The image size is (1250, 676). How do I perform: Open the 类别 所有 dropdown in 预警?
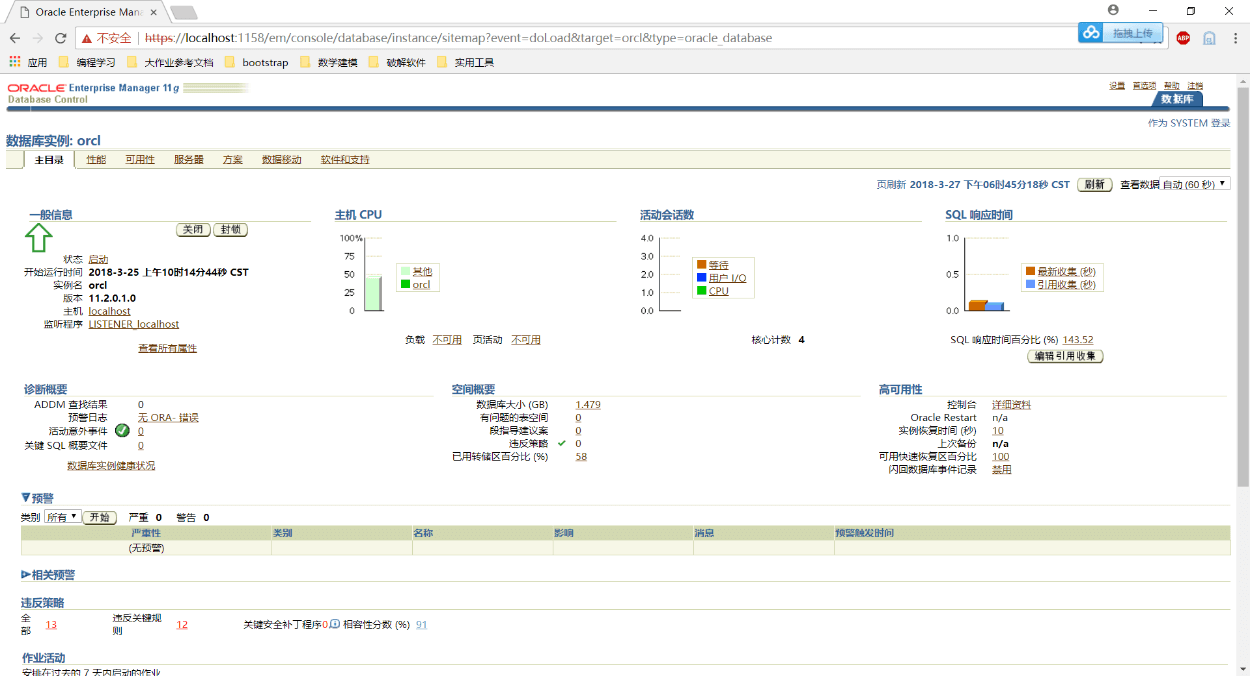click(x=62, y=517)
